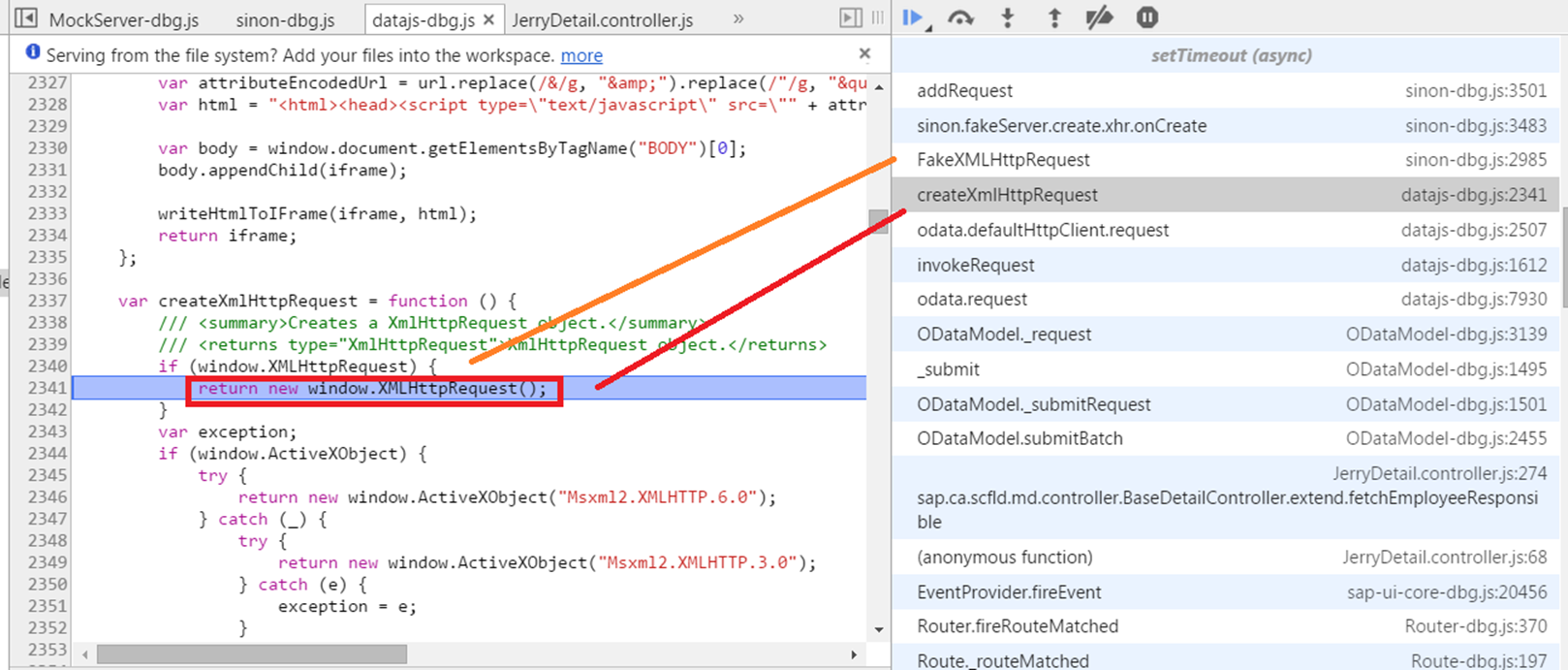The image size is (1568, 670).
Task: Deactivate breakpoints
Action: pos(1099,17)
